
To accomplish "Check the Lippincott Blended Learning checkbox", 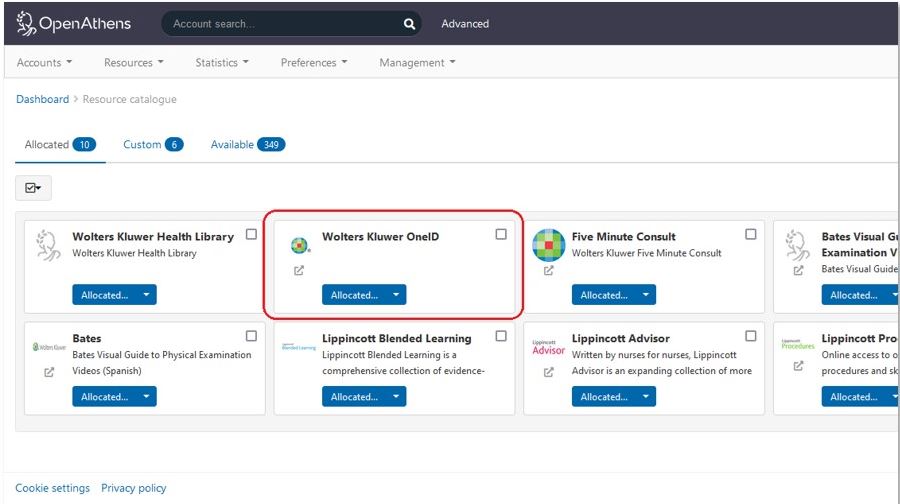I will click(501, 336).
